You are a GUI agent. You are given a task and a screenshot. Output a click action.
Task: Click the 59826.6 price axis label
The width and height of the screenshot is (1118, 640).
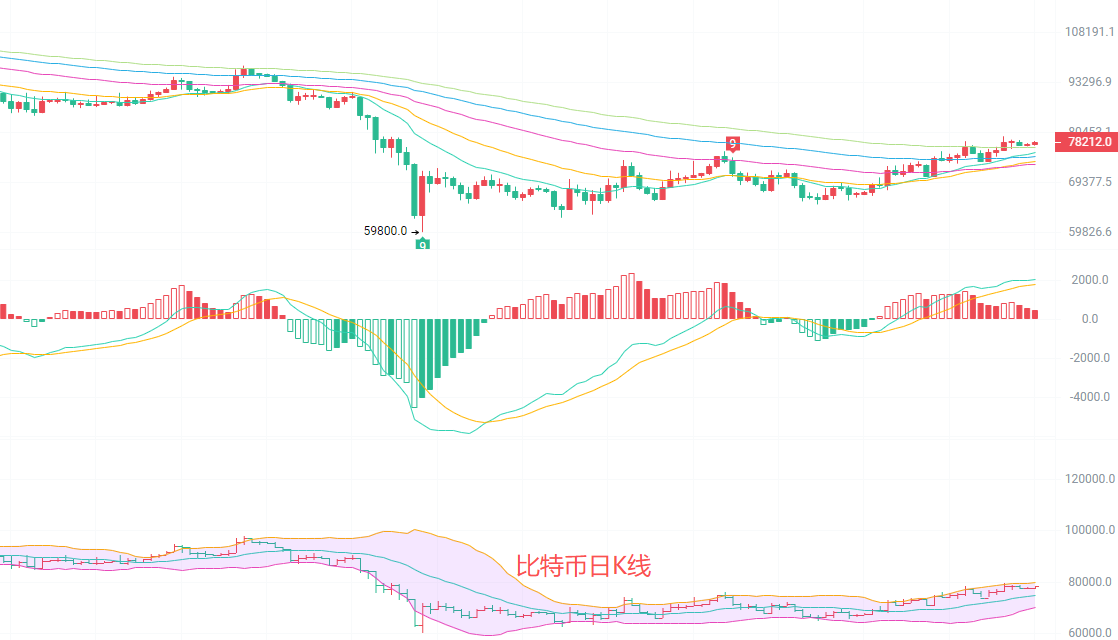coord(1089,232)
